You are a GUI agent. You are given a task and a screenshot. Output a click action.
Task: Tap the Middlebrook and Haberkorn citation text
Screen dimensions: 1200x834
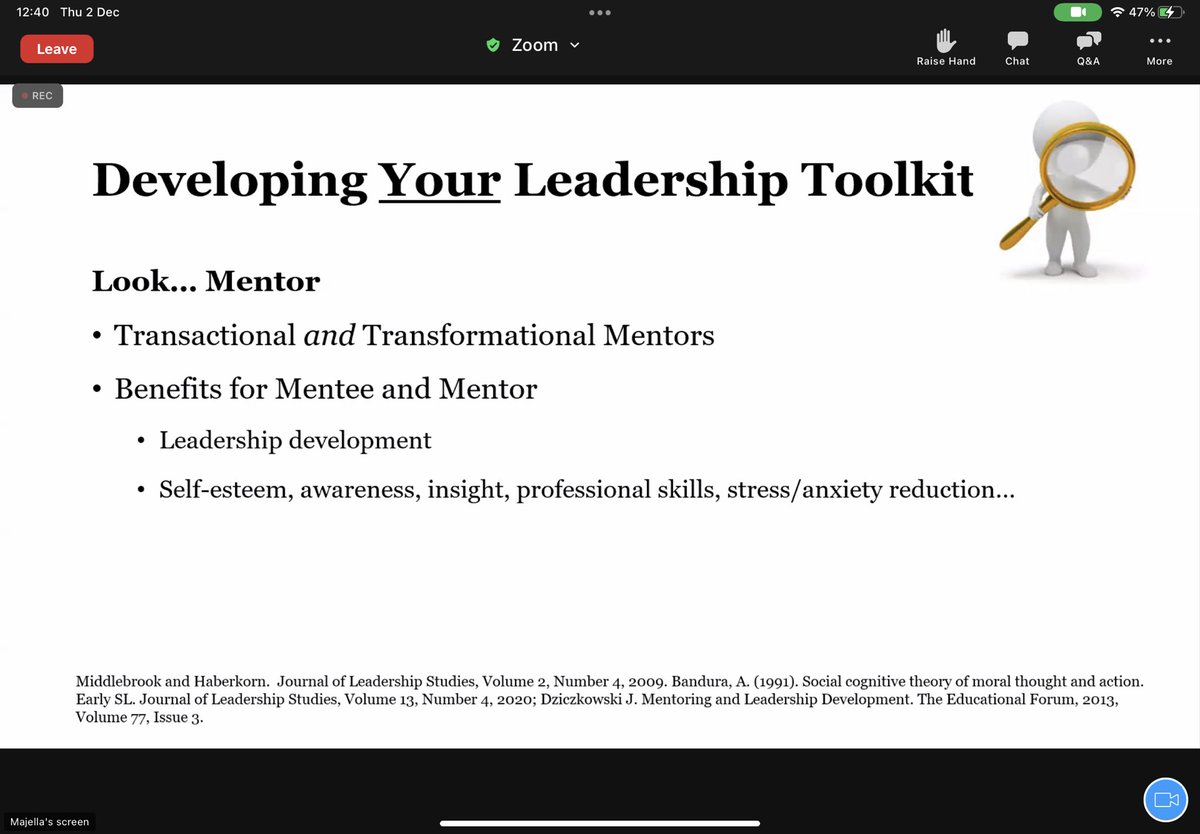tap(610, 699)
